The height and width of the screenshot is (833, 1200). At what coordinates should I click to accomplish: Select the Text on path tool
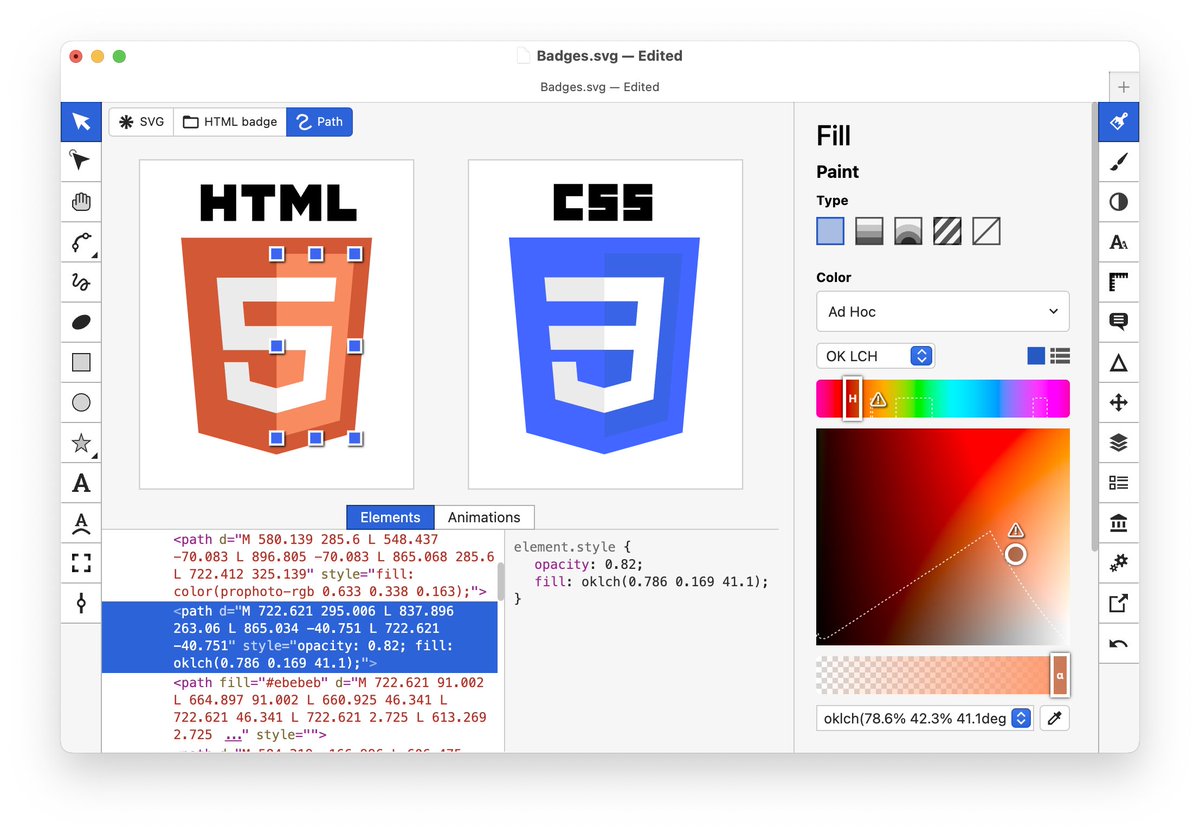[x=81, y=523]
